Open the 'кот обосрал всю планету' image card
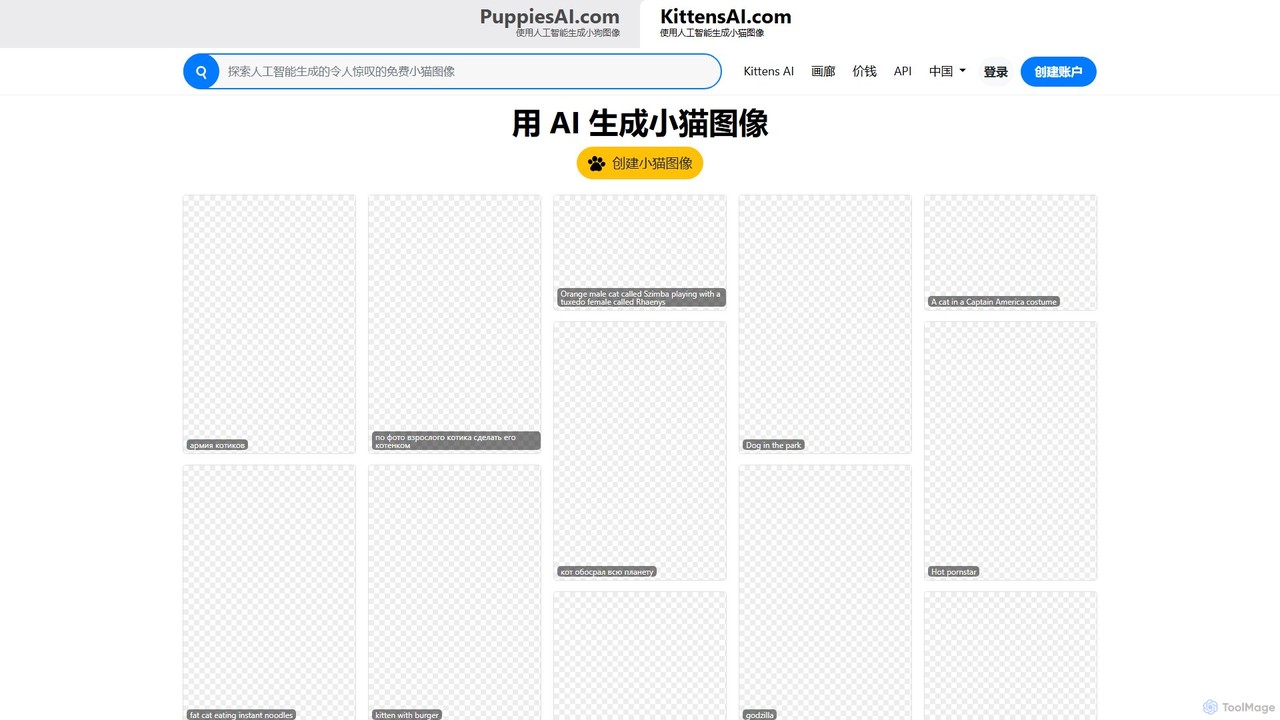1280x720 pixels. pos(640,451)
